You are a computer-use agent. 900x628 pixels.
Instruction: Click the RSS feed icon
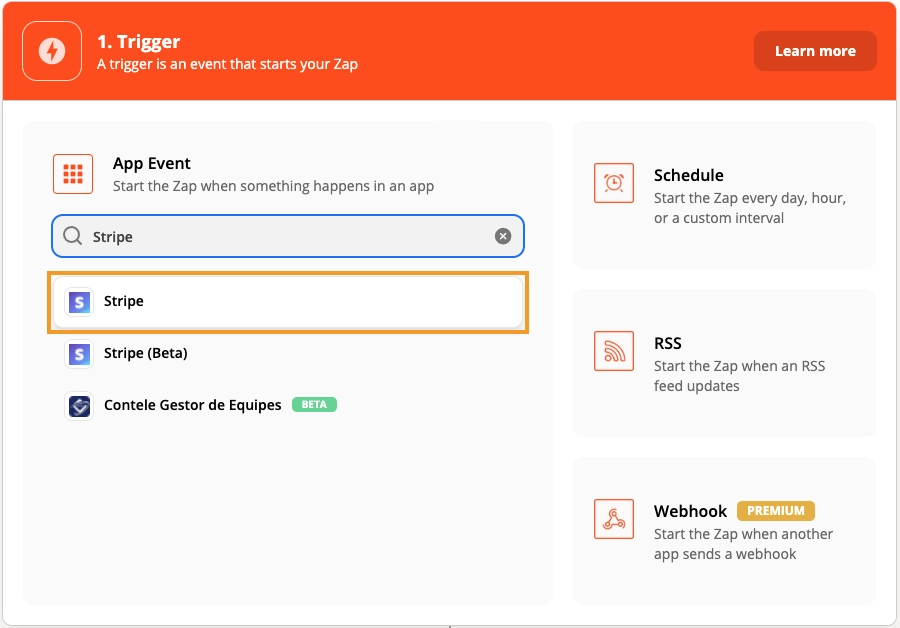tap(614, 351)
